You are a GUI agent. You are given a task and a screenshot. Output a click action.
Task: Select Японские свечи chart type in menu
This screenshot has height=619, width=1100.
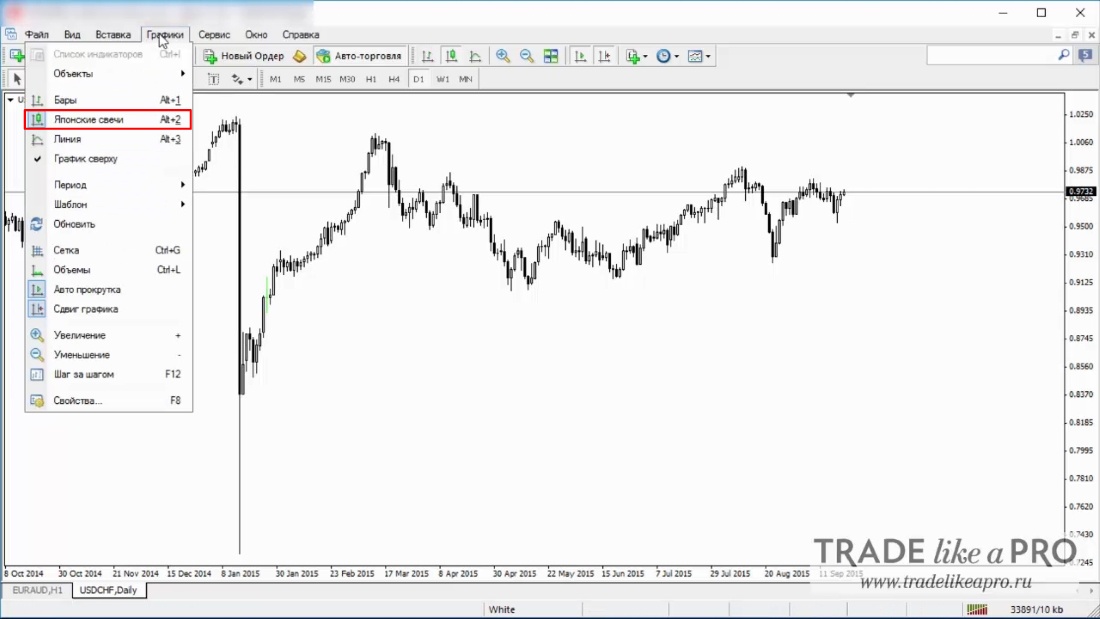pyautogui.click(x=108, y=119)
